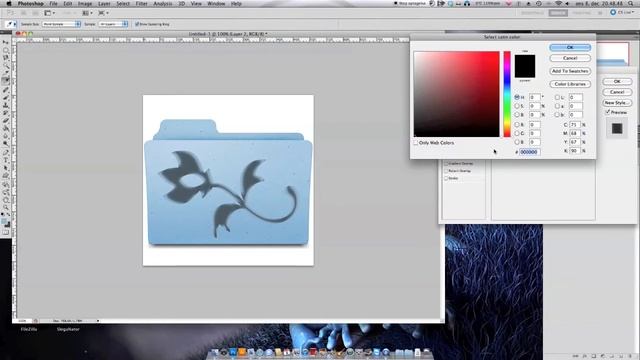The width and height of the screenshot is (640, 360).
Task: Select the Marquee tool
Action: tap(6, 50)
